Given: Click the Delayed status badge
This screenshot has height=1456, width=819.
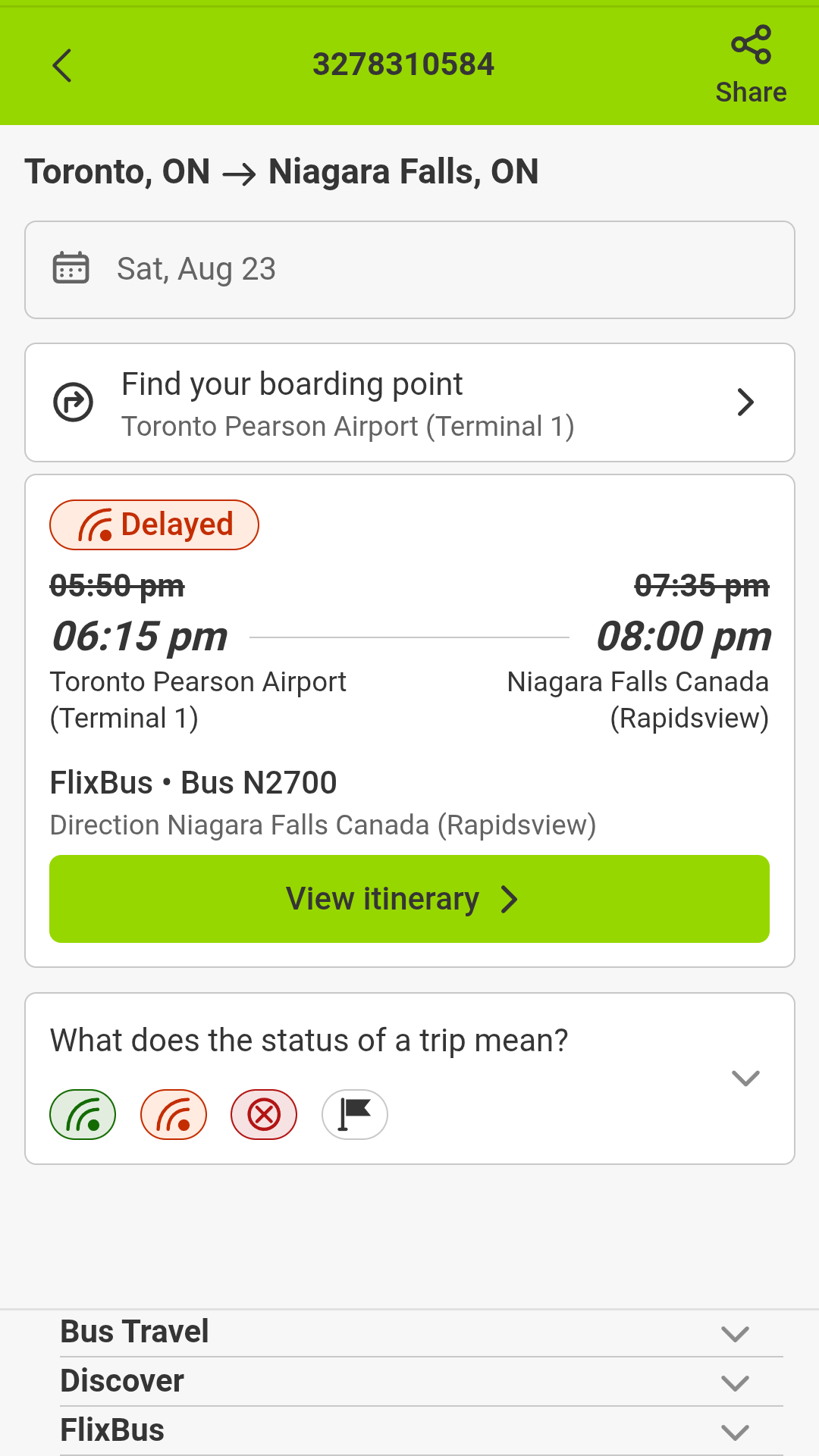Looking at the screenshot, I should tap(154, 524).
